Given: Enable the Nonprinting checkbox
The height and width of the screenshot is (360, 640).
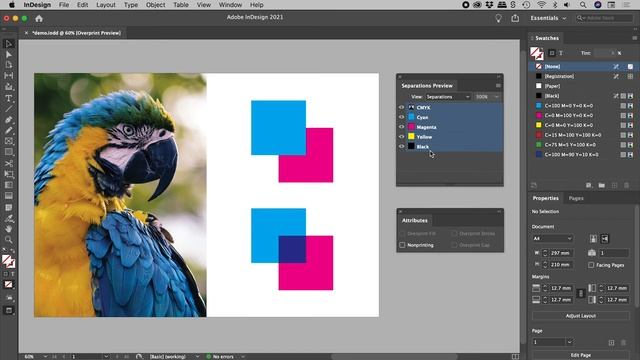Looking at the screenshot, I should pos(402,245).
